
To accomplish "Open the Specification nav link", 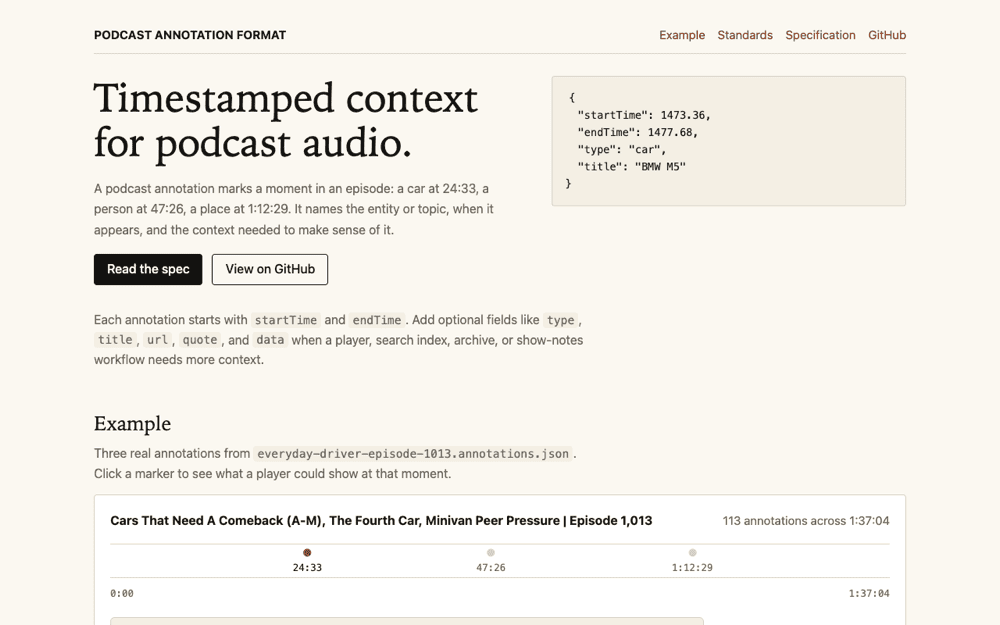I will coord(820,35).
